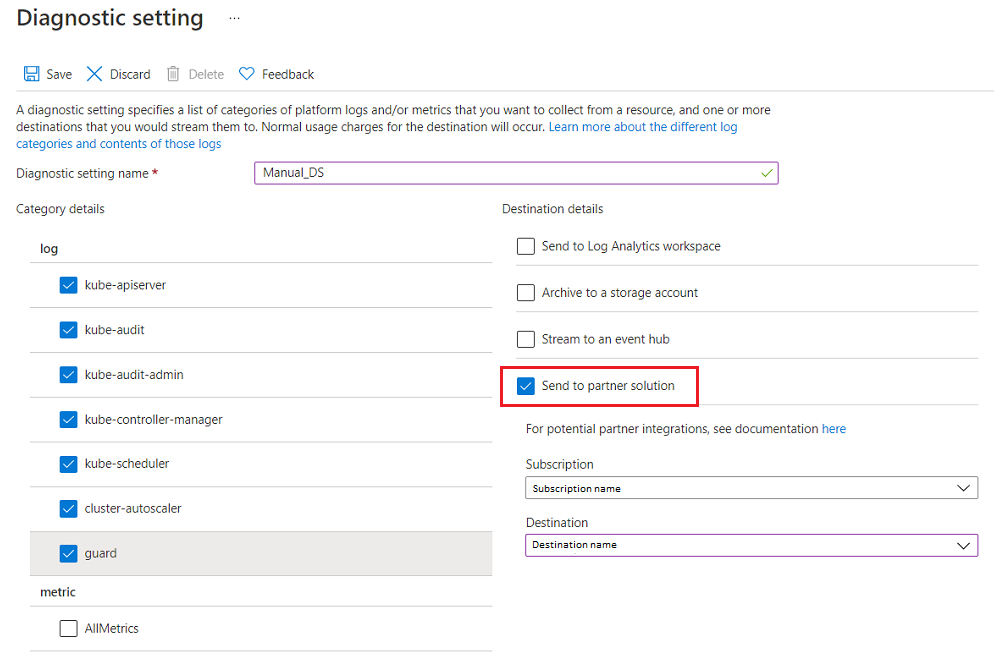Click the Feedback heart icon
The height and width of the screenshot is (666, 1000).
coord(246,74)
